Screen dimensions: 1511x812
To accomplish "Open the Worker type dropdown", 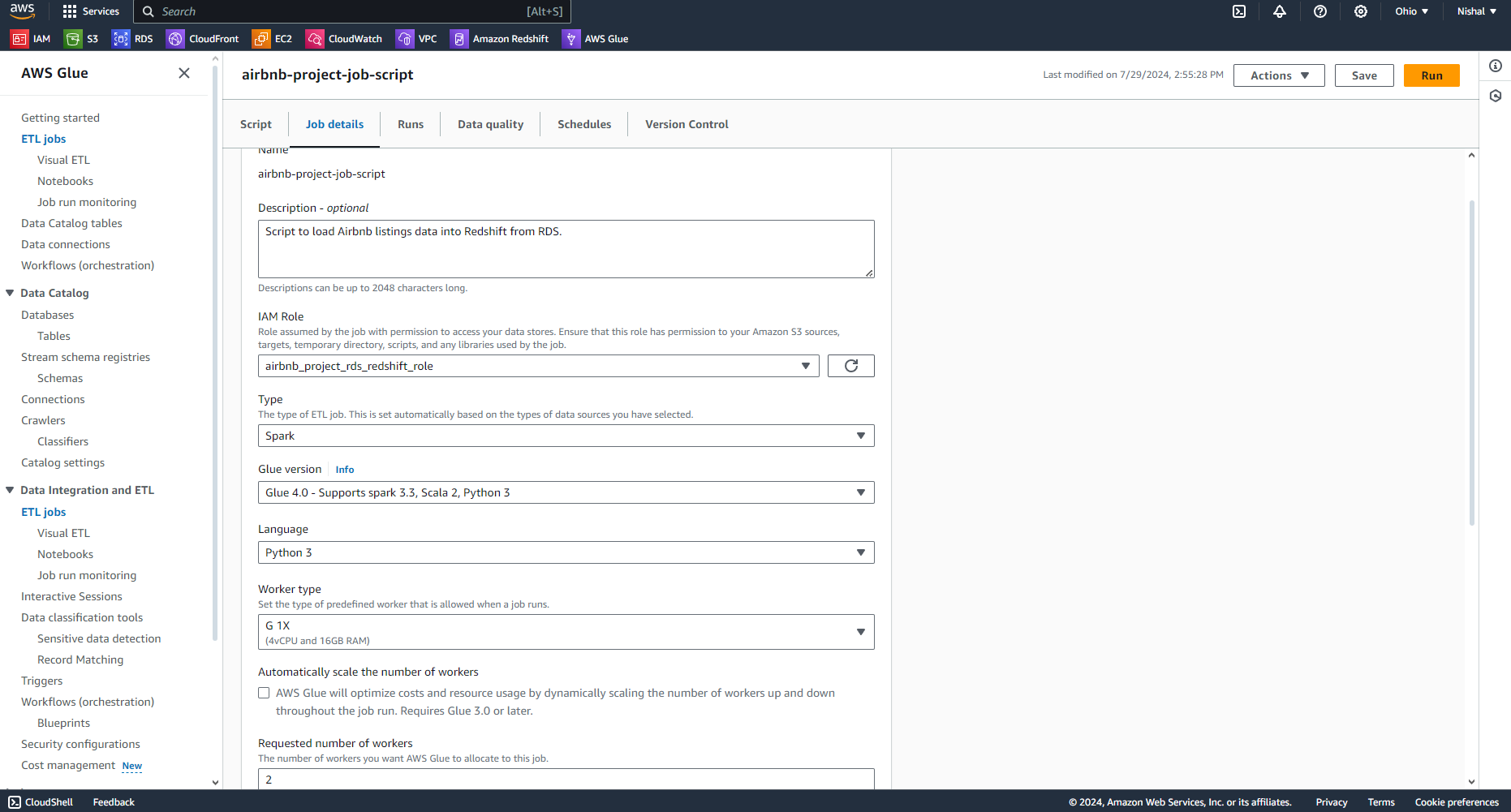I will [566, 632].
